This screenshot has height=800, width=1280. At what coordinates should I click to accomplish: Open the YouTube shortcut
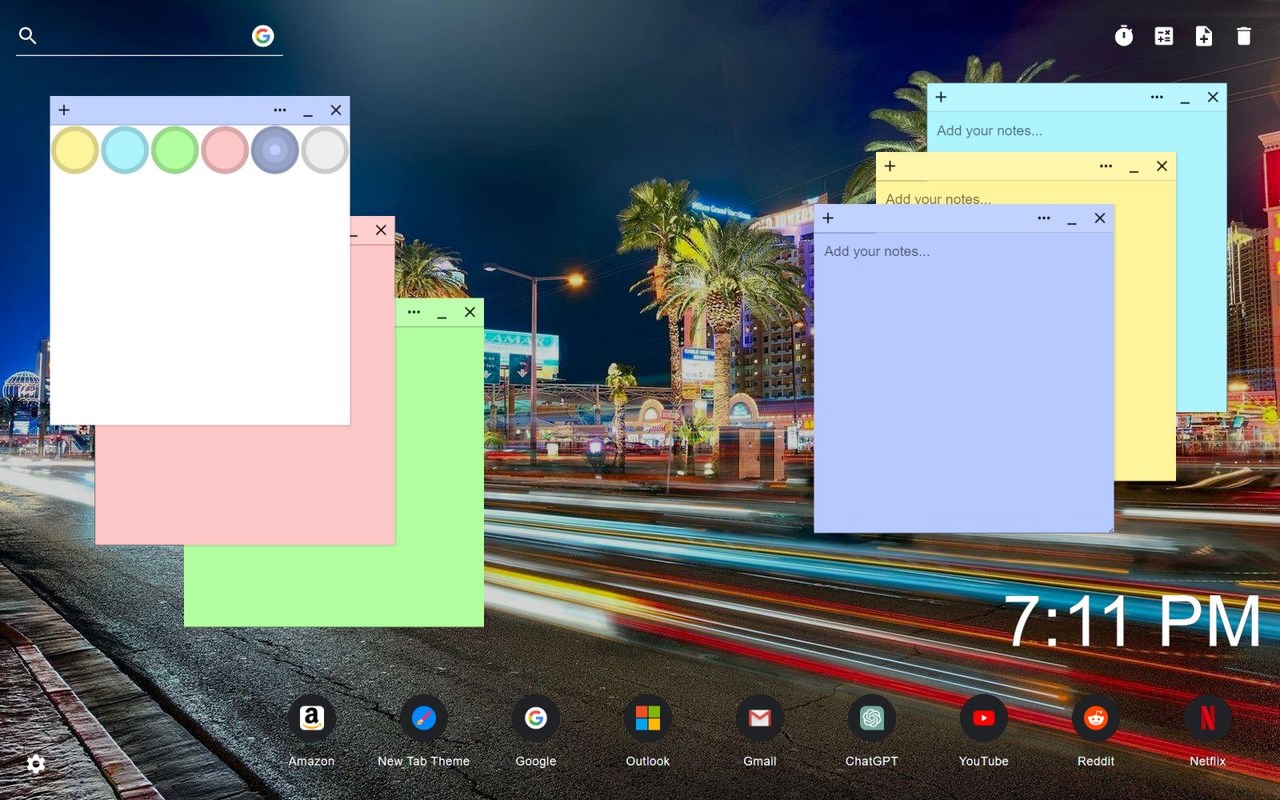coord(984,718)
